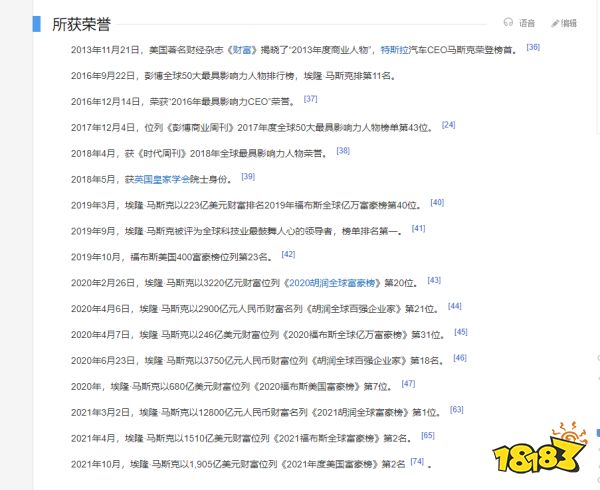This screenshot has width=600, height=490.
Task: Open citation reference [45]
Action: click(461, 332)
